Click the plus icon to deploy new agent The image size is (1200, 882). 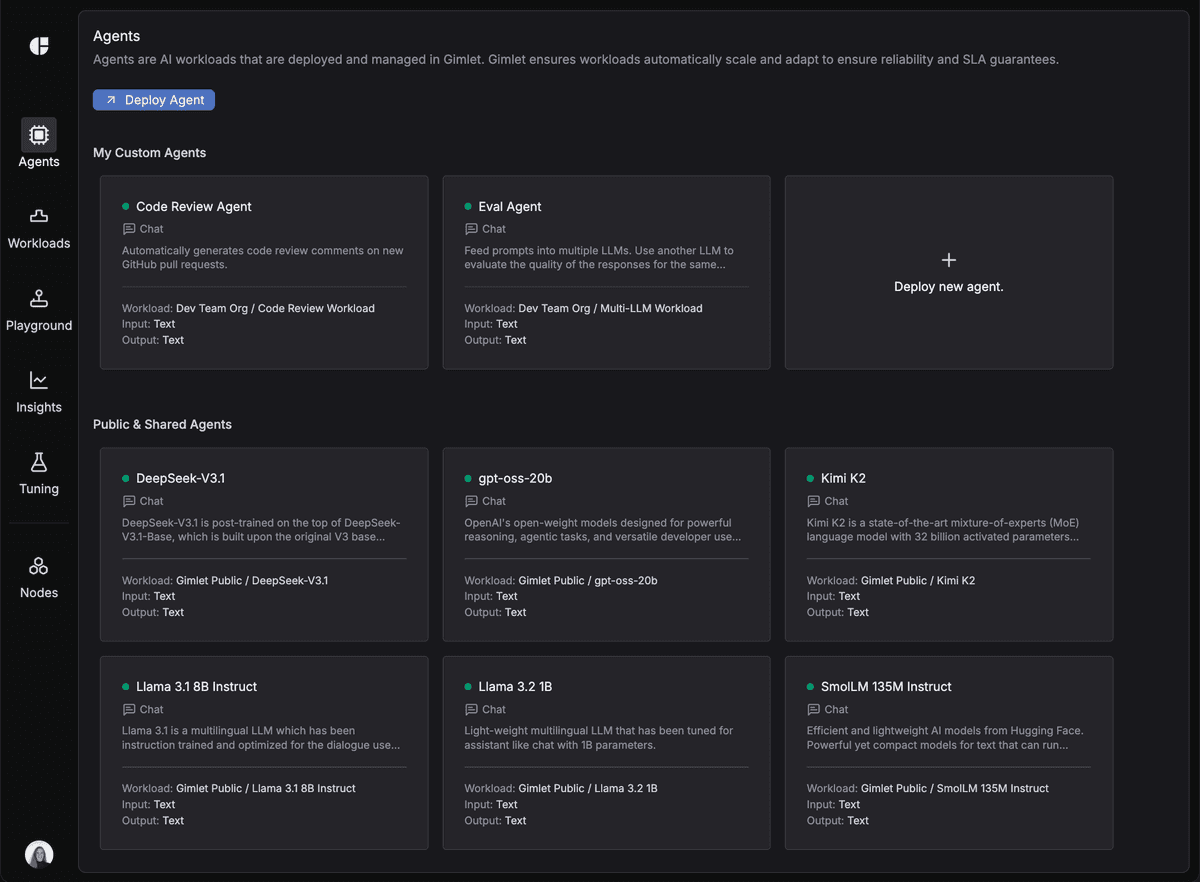948,259
